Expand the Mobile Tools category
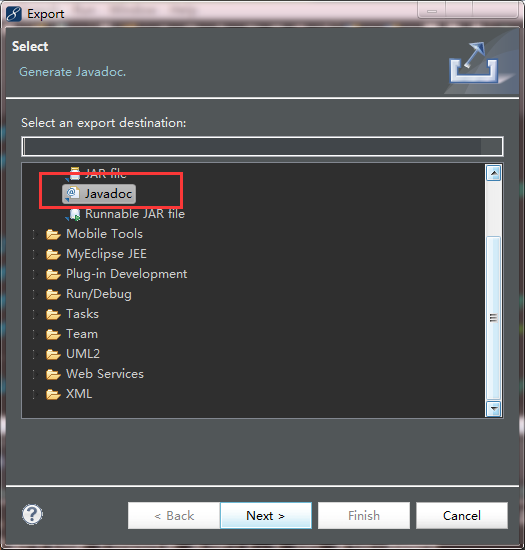The width and height of the screenshot is (525, 550). pos(35,234)
